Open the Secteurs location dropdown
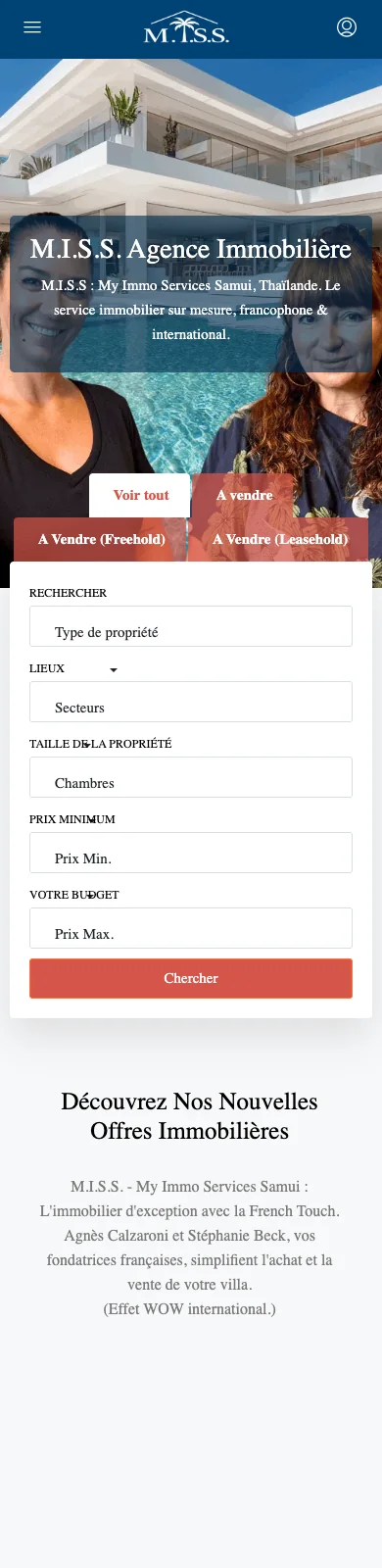 click(x=191, y=702)
